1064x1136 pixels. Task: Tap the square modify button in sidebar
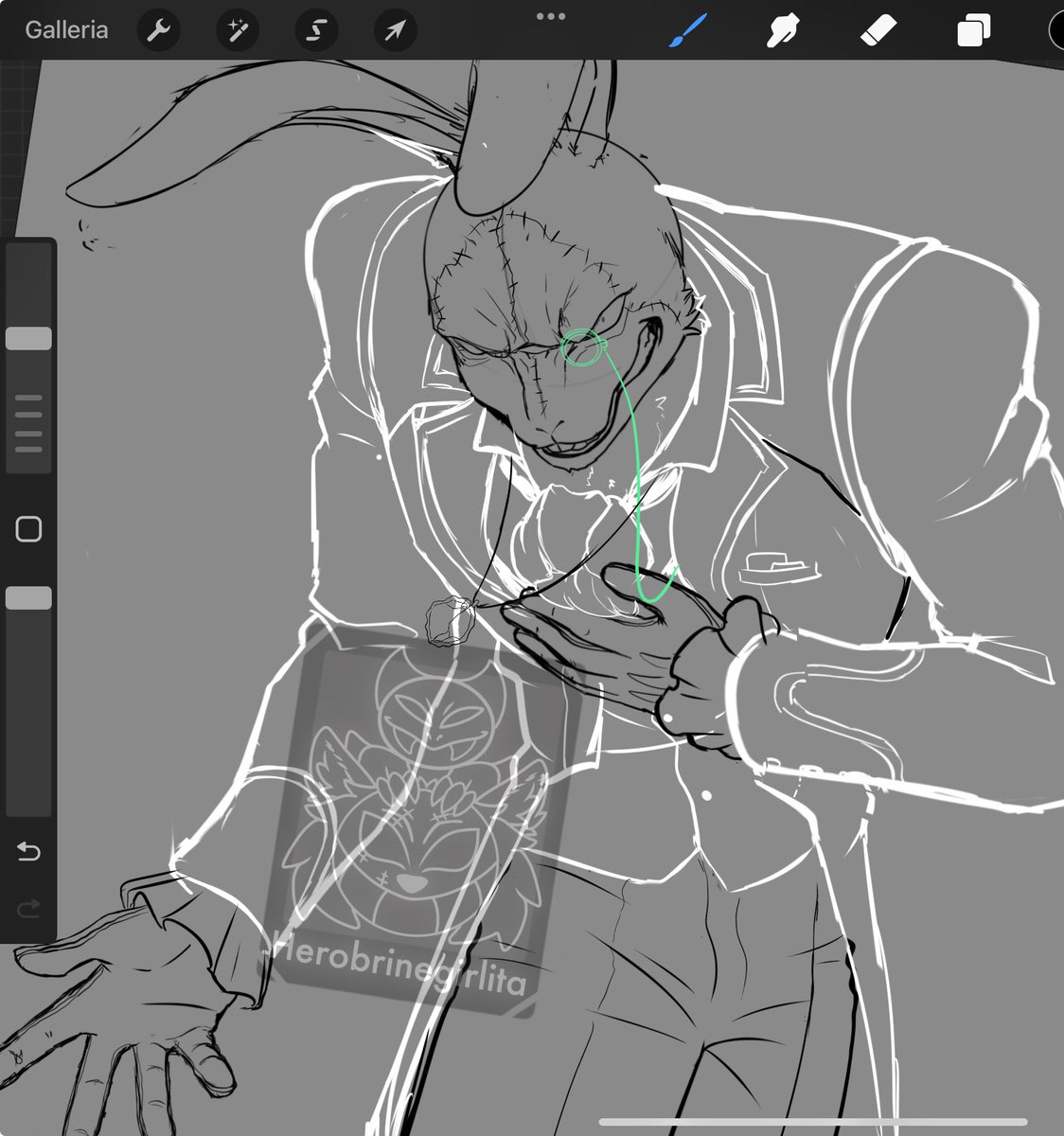click(x=28, y=529)
